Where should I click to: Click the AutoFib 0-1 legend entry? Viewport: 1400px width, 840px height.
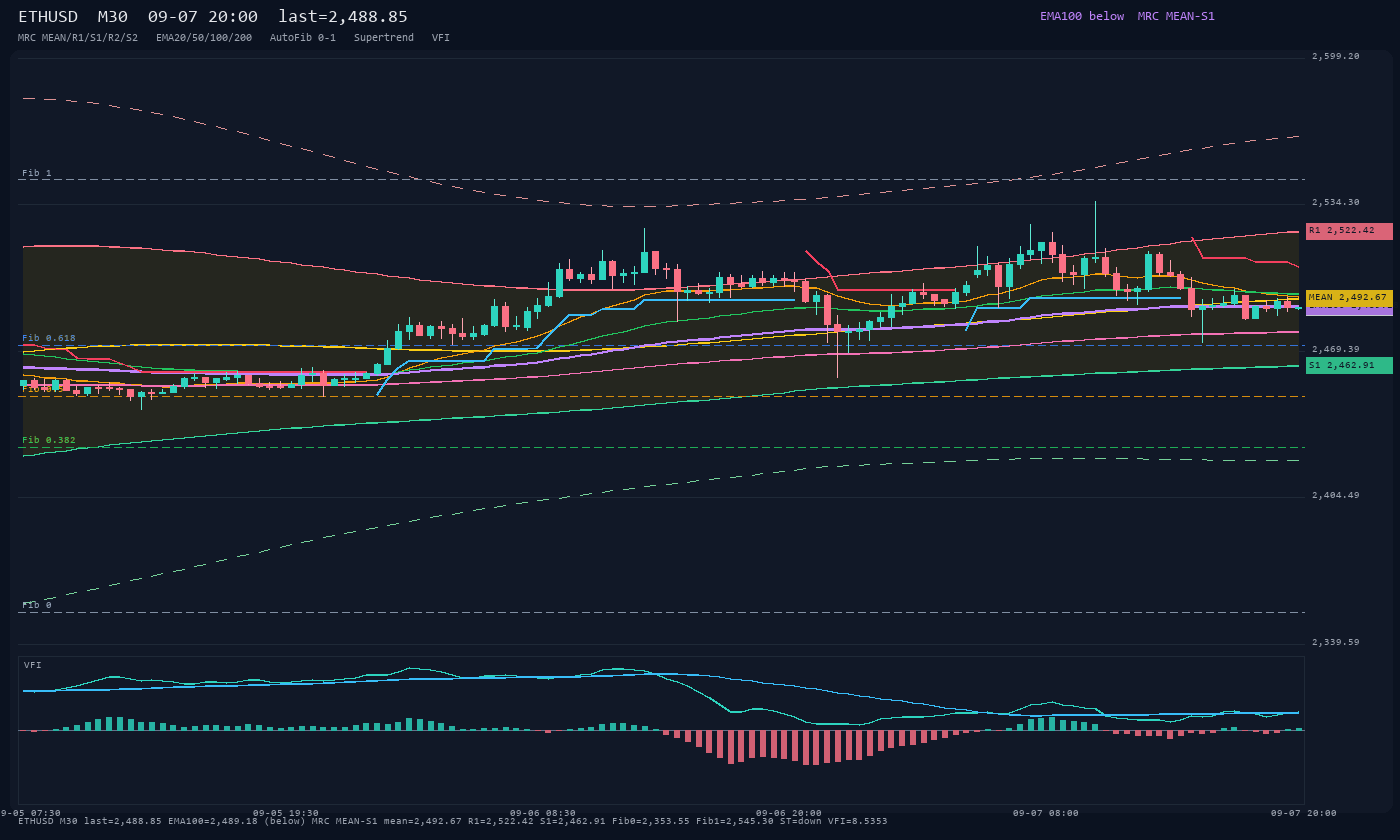pyautogui.click(x=303, y=37)
